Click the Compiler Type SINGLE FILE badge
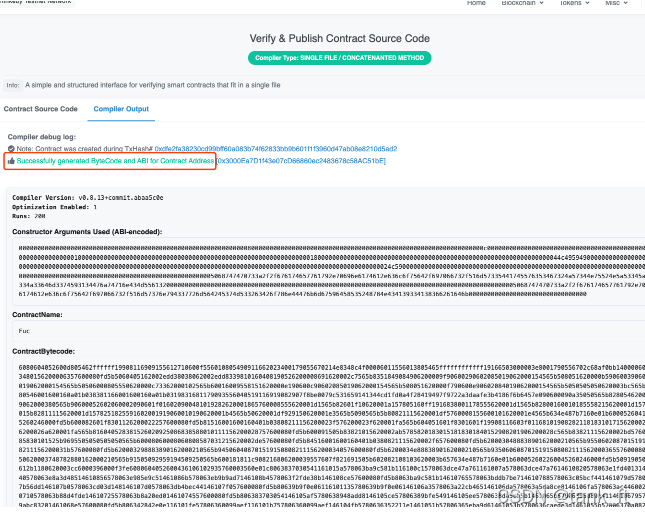The width and height of the screenshot is (645, 515). (x=339, y=58)
